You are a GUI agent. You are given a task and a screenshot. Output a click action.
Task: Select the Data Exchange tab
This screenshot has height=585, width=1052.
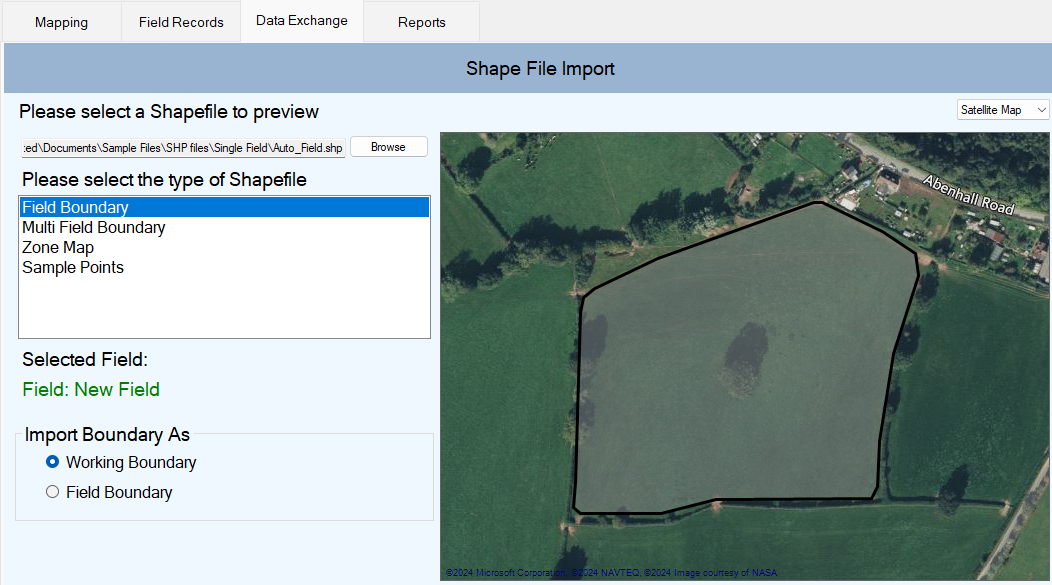(x=302, y=21)
